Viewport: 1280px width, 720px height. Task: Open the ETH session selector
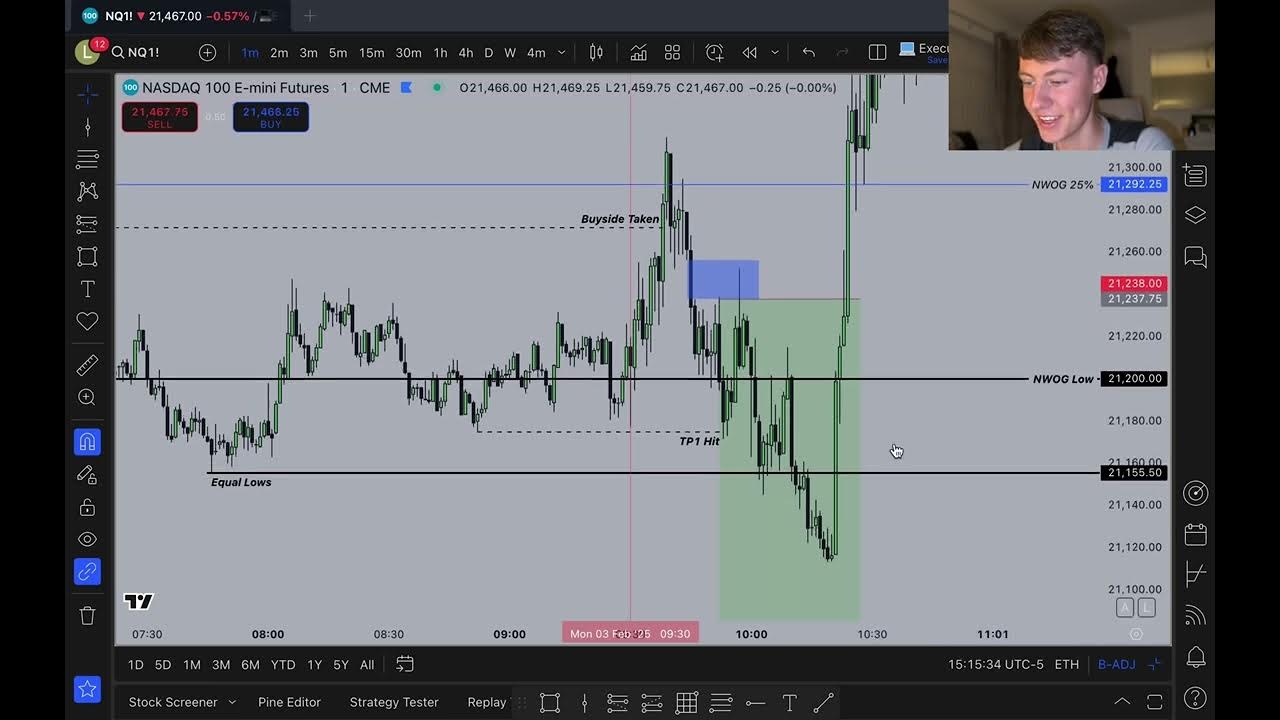1067,665
